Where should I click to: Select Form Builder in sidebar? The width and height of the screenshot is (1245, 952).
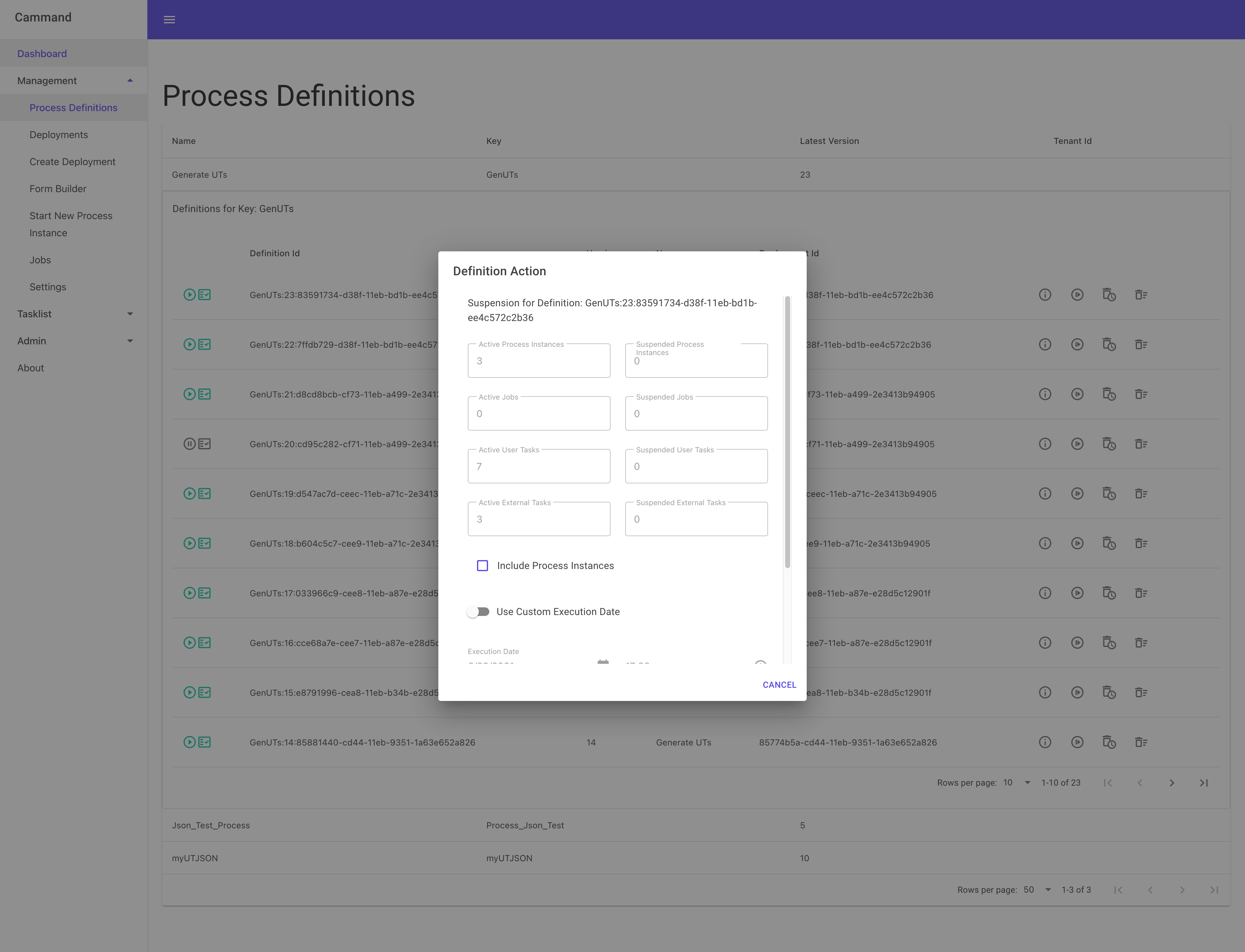coord(58,189)
